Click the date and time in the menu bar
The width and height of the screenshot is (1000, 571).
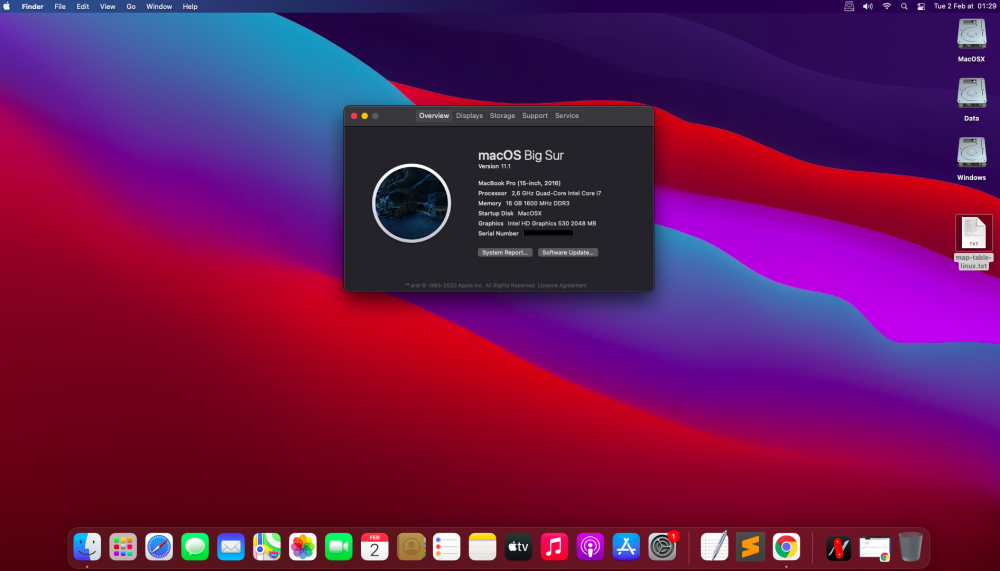click(x=965, y=6)
